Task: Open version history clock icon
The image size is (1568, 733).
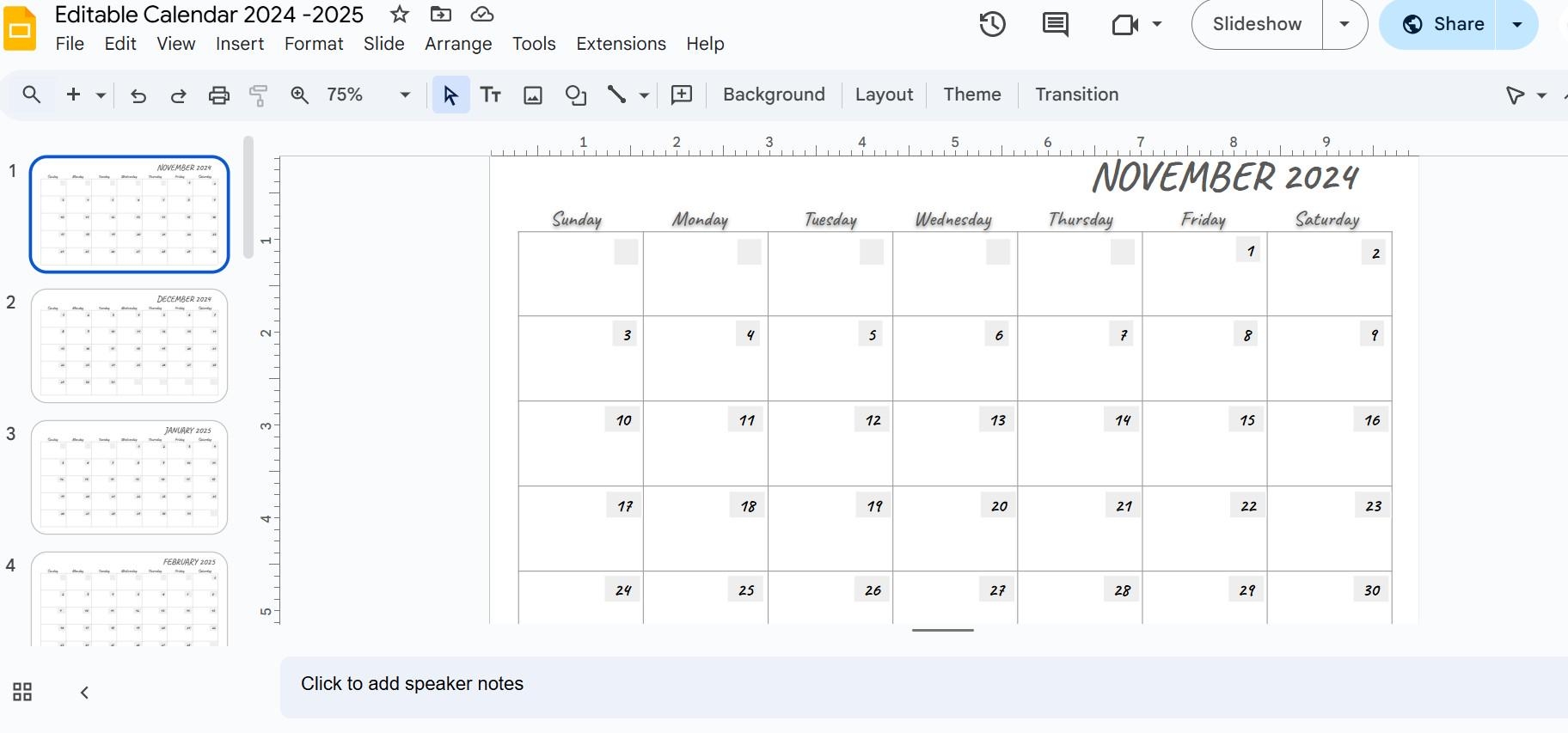Action: click(x=992, y=24)
